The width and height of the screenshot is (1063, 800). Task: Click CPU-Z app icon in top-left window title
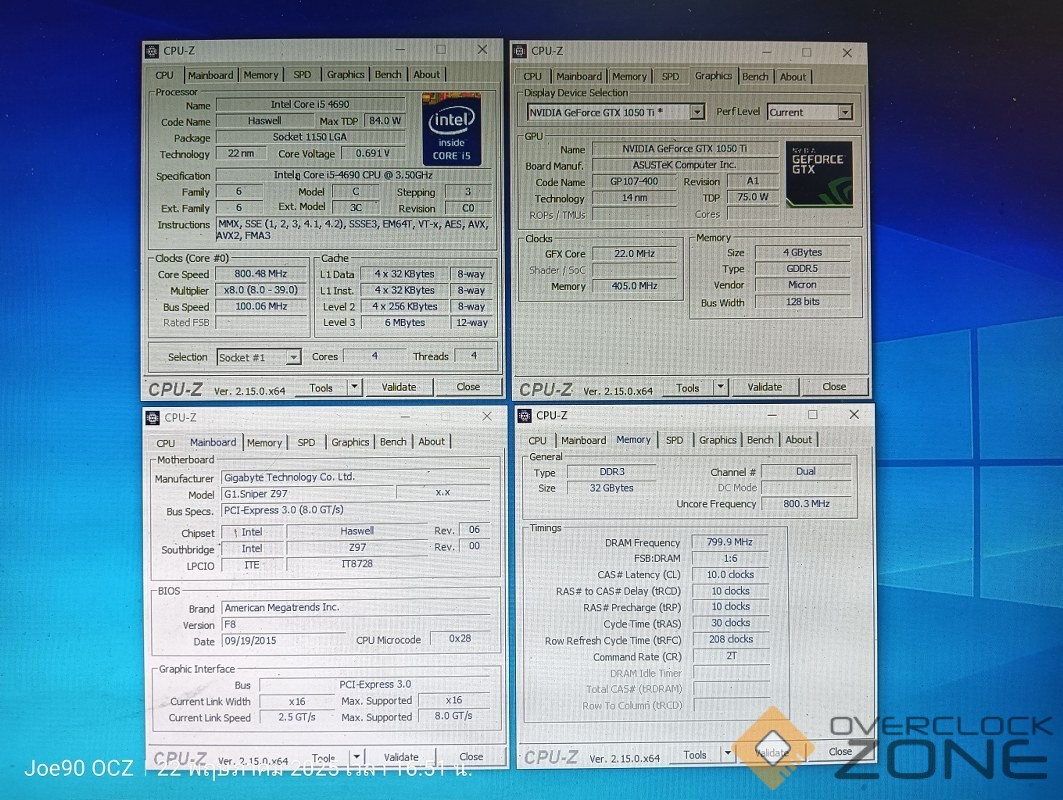pos(153,51)
